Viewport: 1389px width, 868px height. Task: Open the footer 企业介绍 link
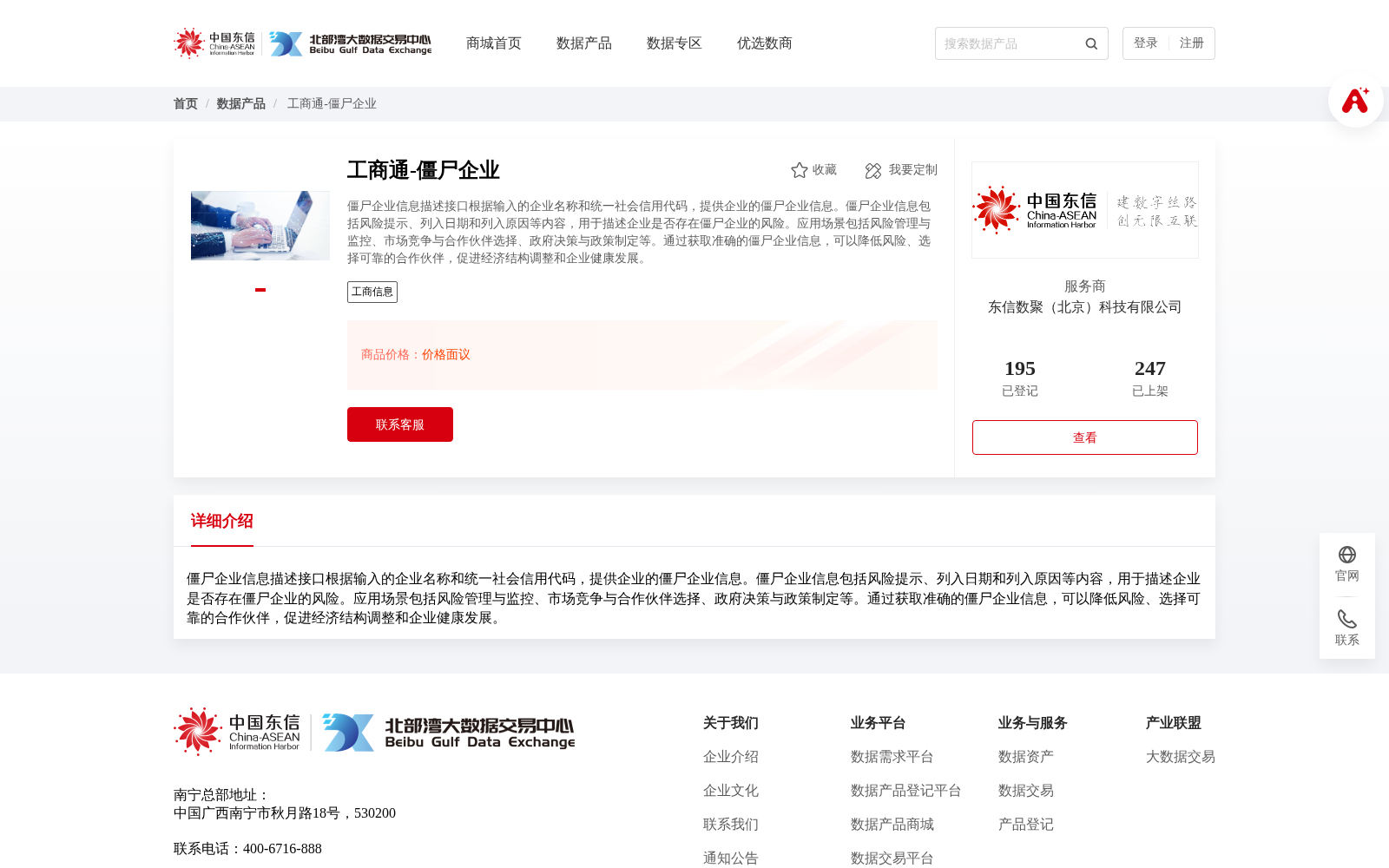click(x=731, y=757)
